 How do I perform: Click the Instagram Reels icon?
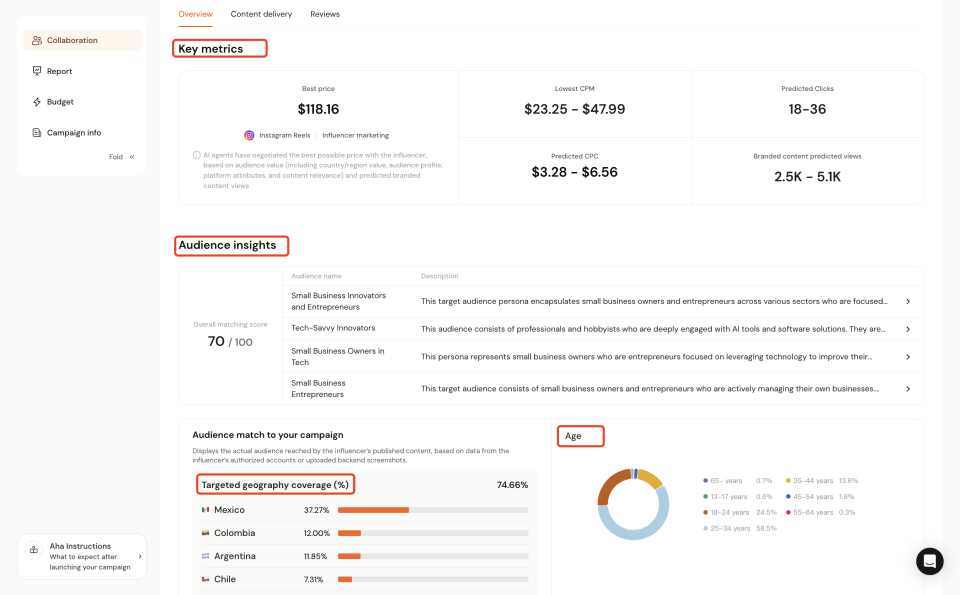coord(249,135)
